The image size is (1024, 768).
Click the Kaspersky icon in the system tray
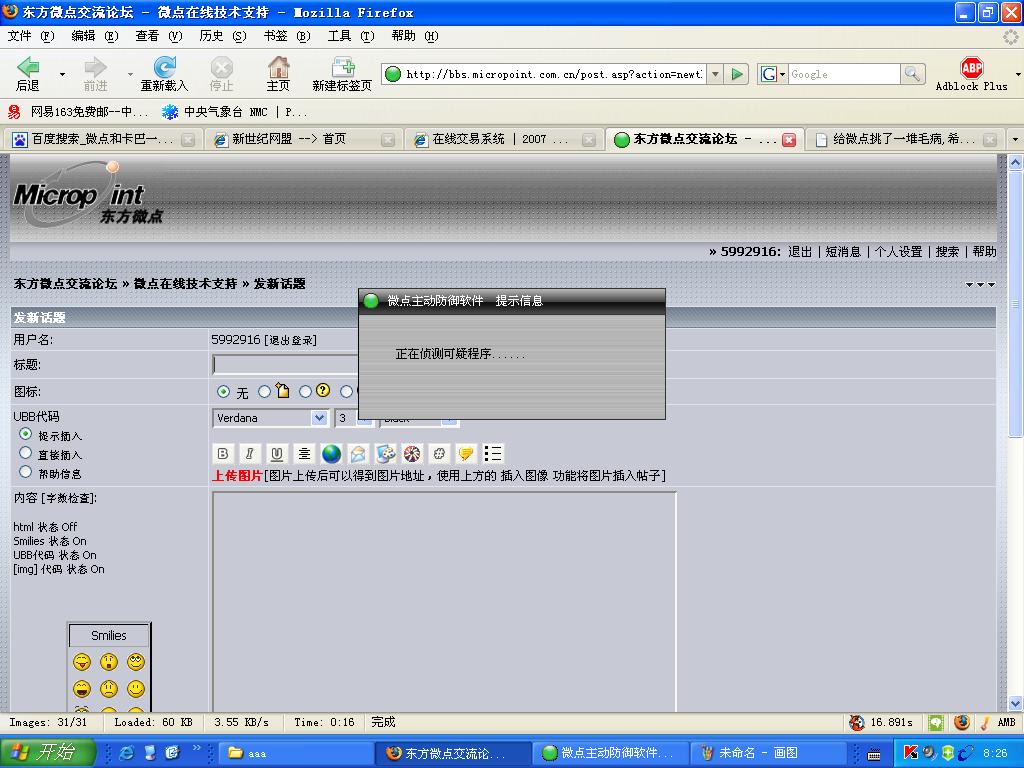[x=910, y=752]
